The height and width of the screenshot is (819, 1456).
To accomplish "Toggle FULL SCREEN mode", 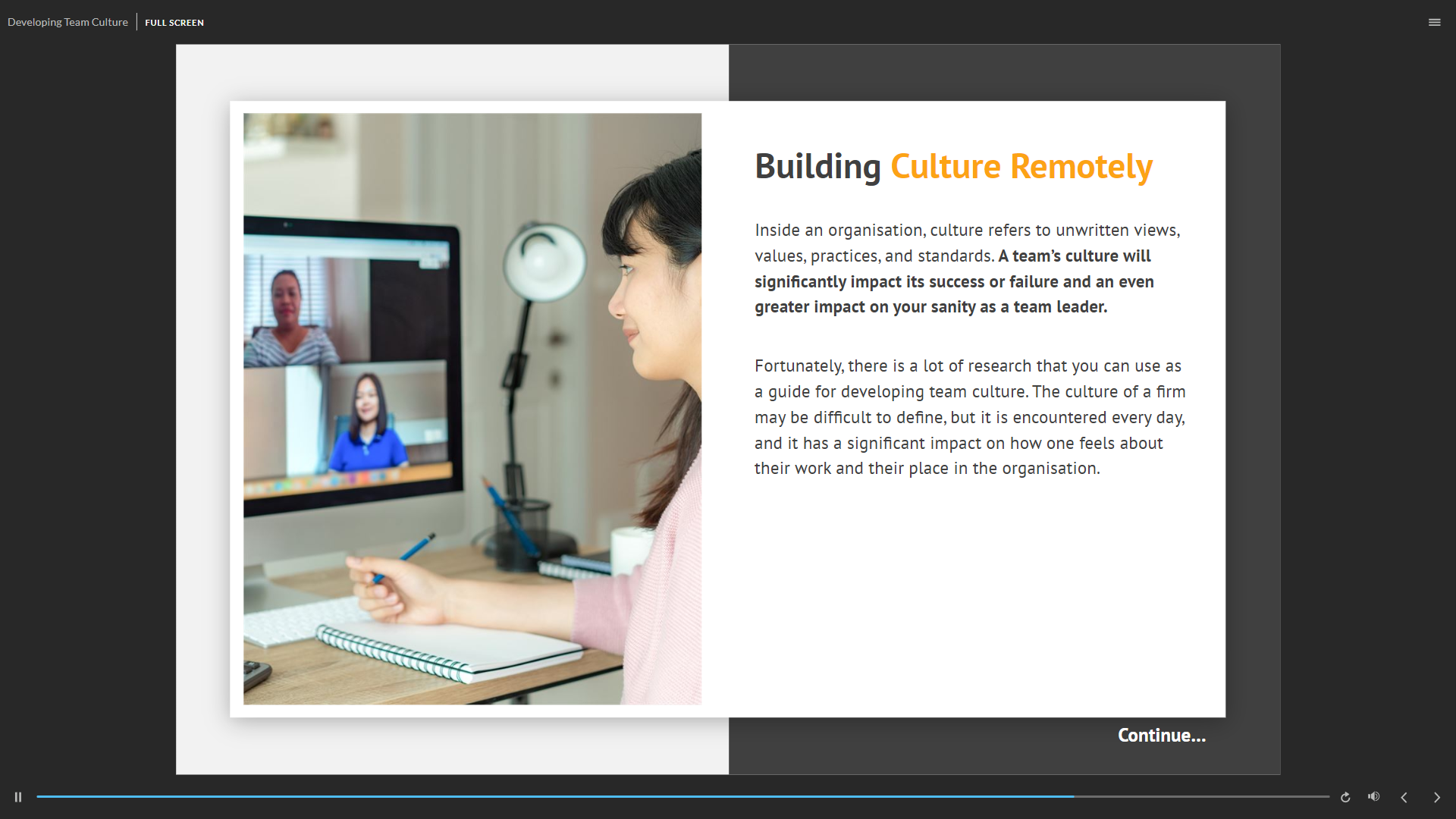I will point(174,23).
